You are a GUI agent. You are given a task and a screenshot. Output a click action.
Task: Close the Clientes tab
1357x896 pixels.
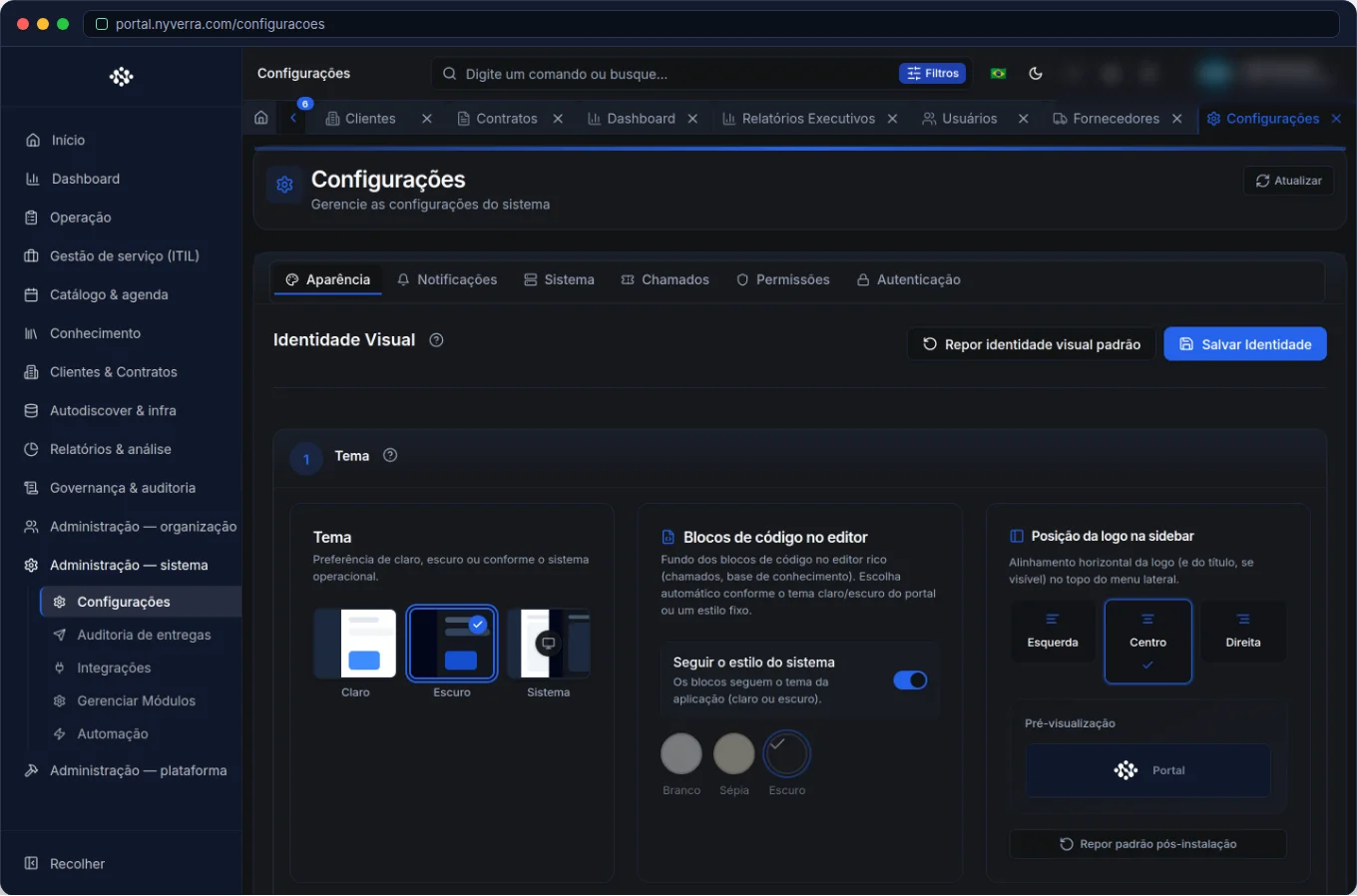427,119
